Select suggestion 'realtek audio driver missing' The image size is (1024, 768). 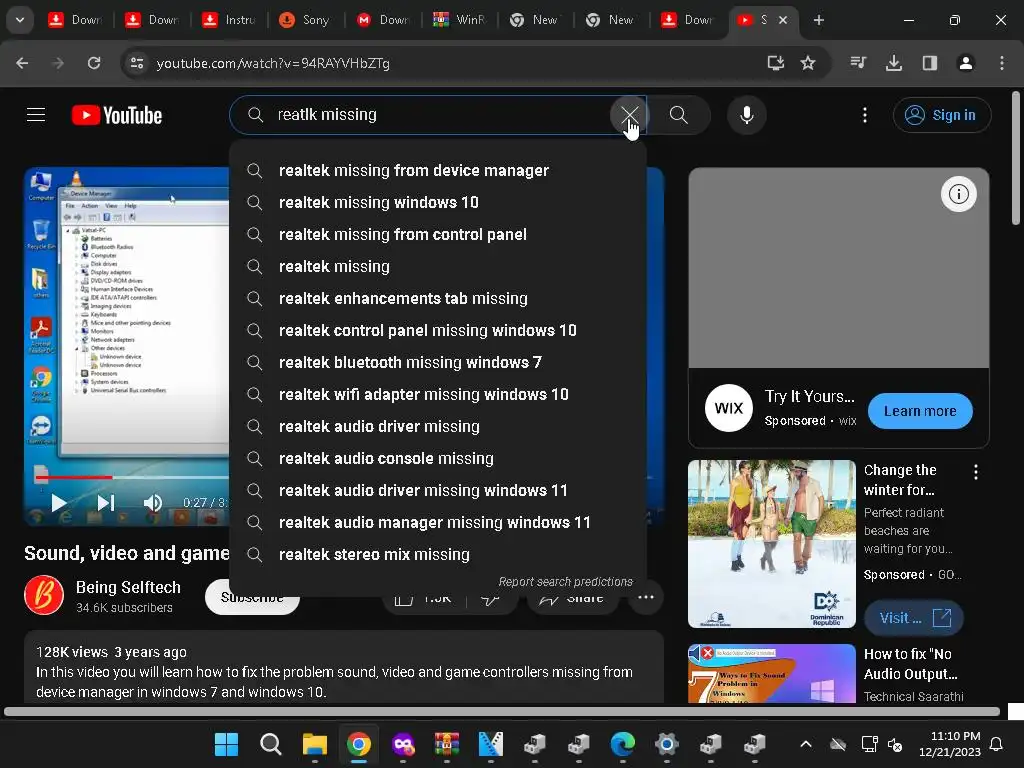coord(438,426)
